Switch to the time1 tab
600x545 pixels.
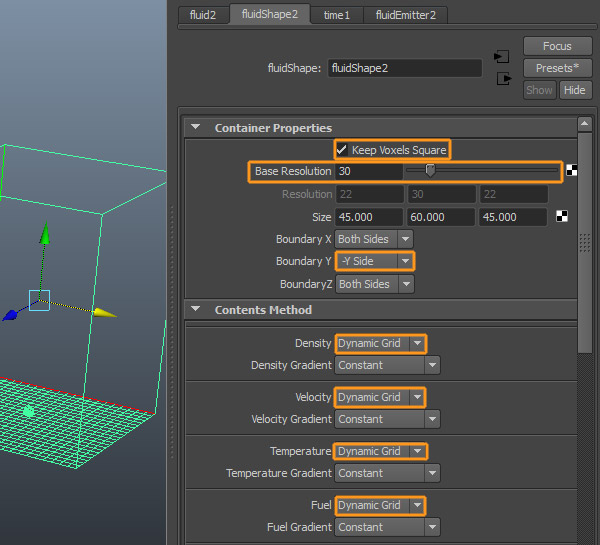pyautogui.click(x=337, y=15)
